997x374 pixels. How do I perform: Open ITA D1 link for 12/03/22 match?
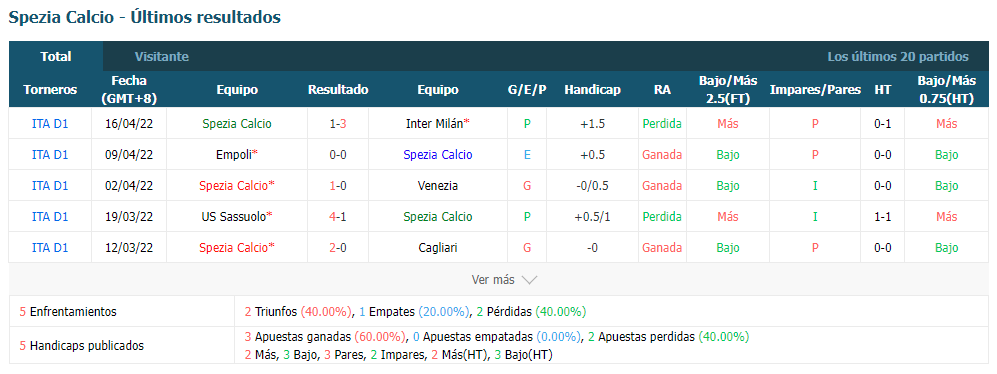pyautogui.click(x=50, y=247)
